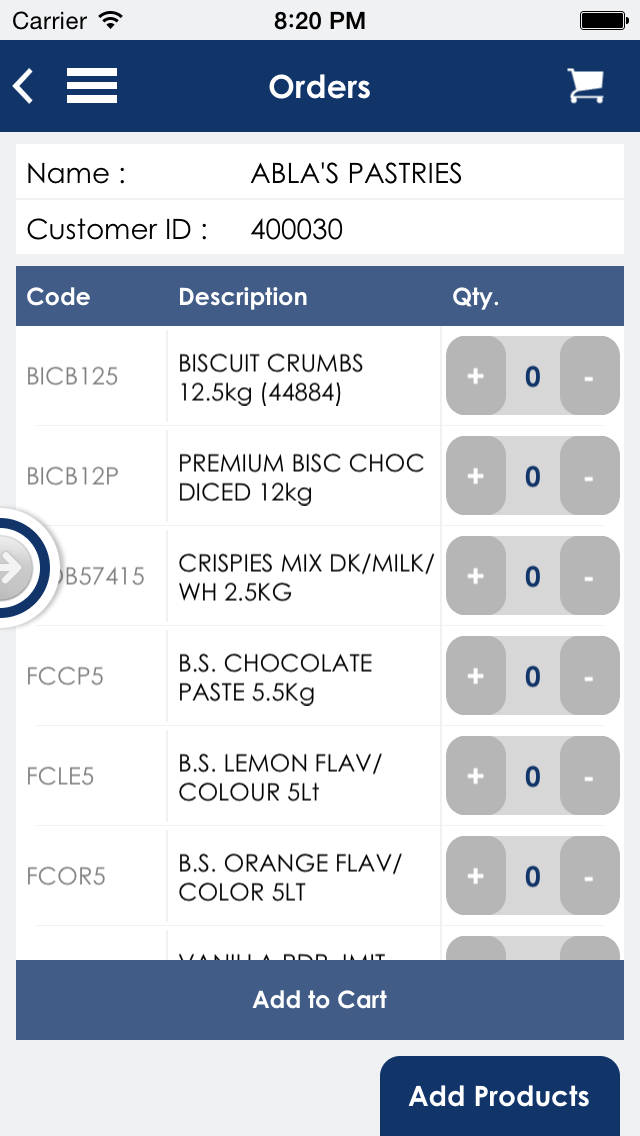Screen dimensions: 640x1136
Task: Open the shopping cart
Action: coord(586,86)
